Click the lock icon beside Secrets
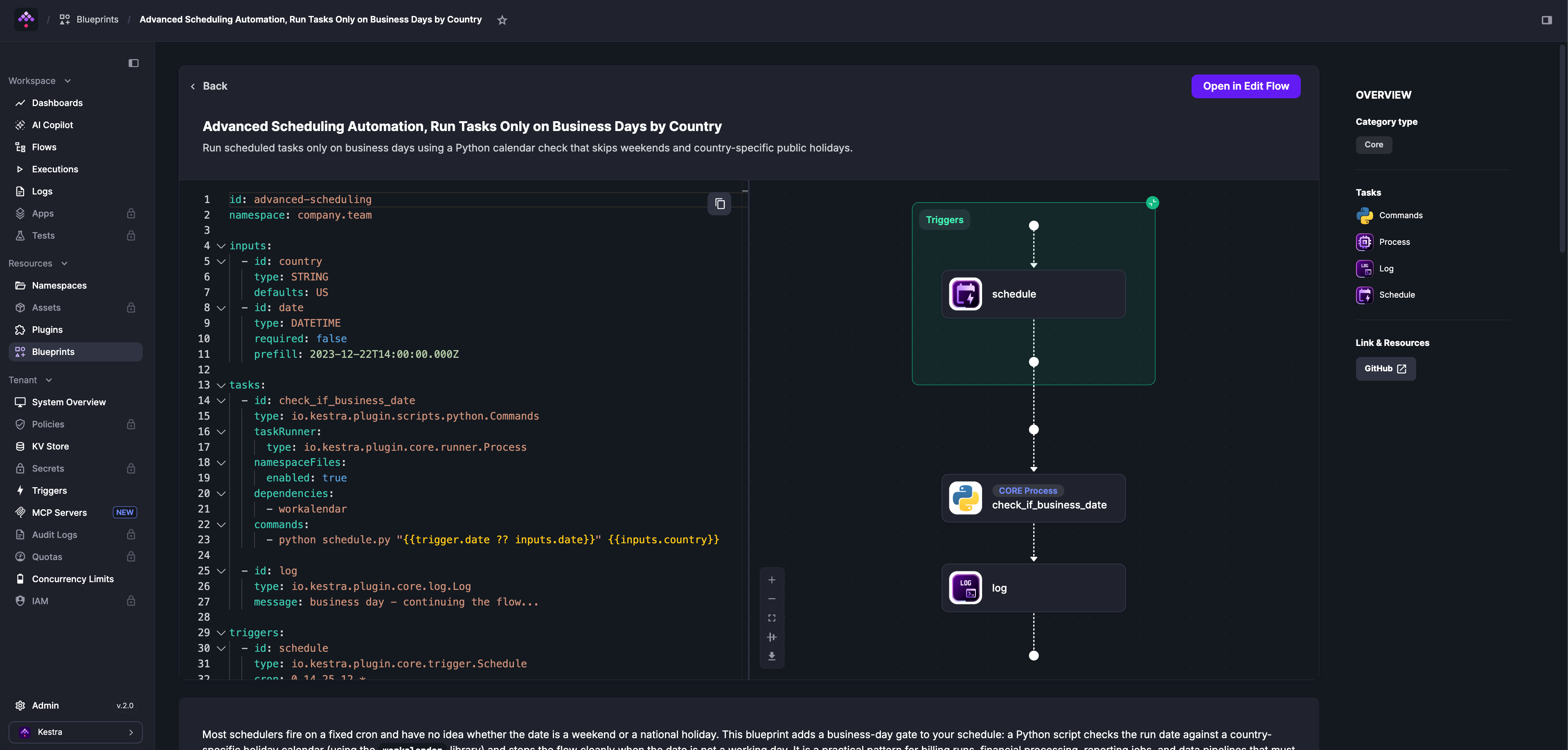This screenshot has width=1568, height=750. point(131,469)
